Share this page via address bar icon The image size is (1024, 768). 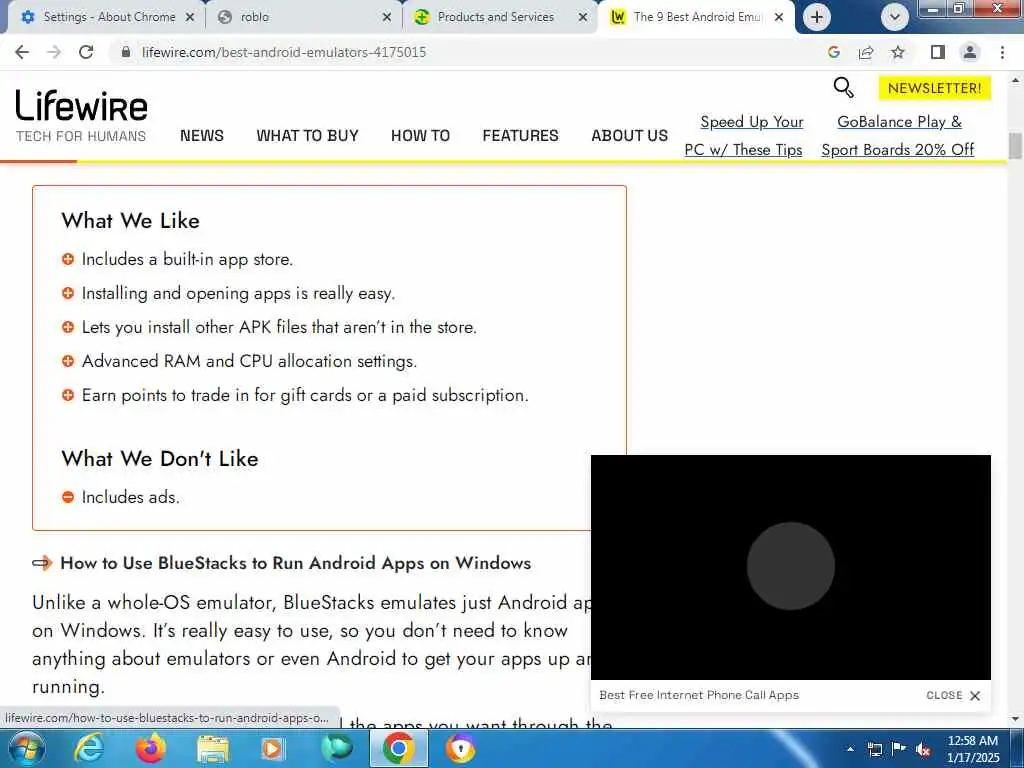tap(866, 52)
